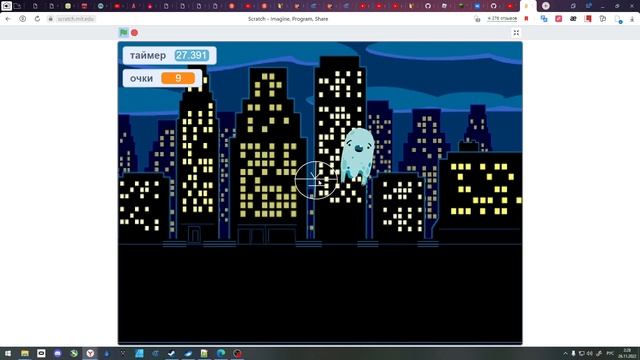The image size is (640, 360).
Task: Switch to the active Scratch tab
Action: [x=527, y=6]
